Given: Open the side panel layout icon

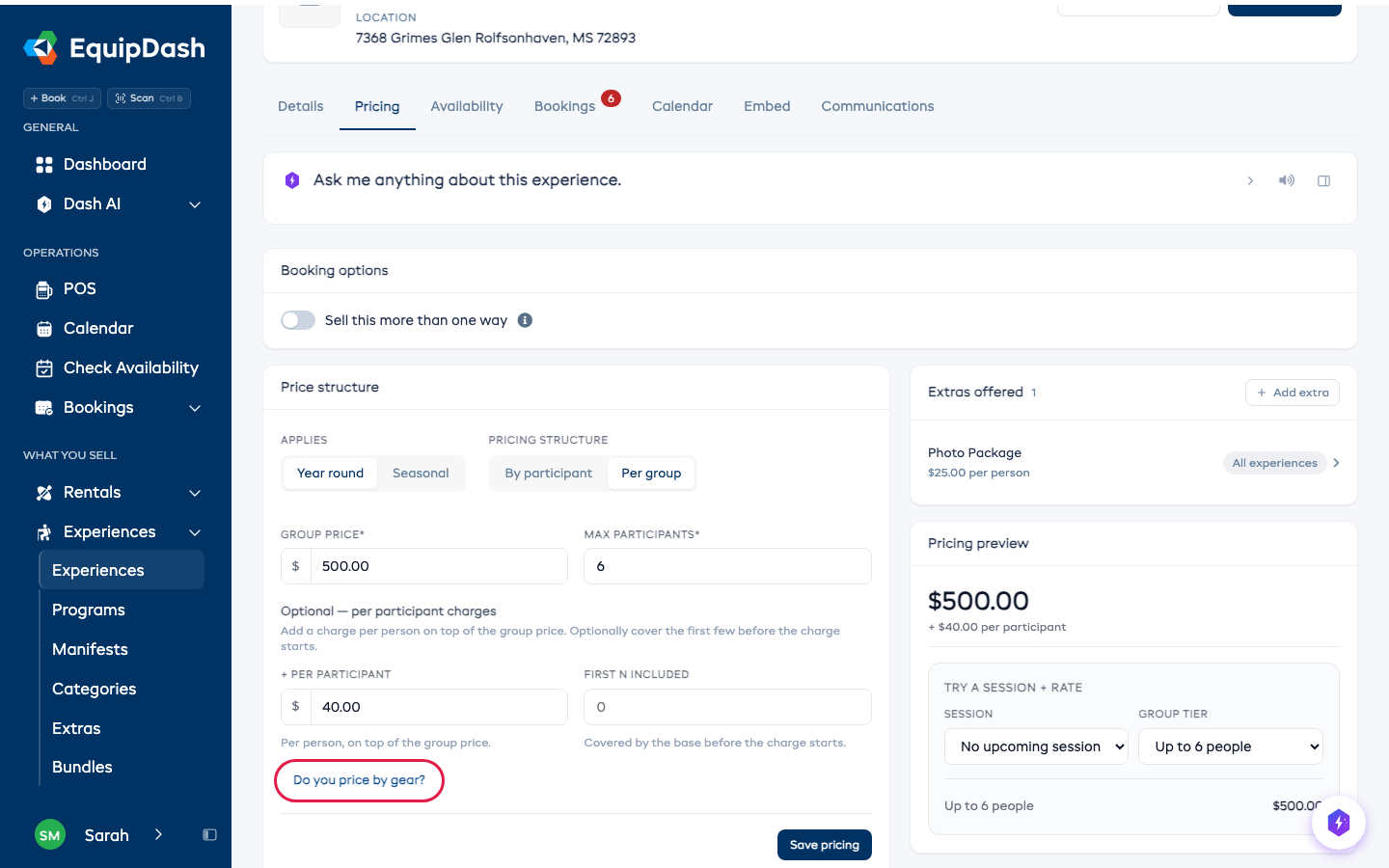Looking at the screenshot, I should (1324, 180).
